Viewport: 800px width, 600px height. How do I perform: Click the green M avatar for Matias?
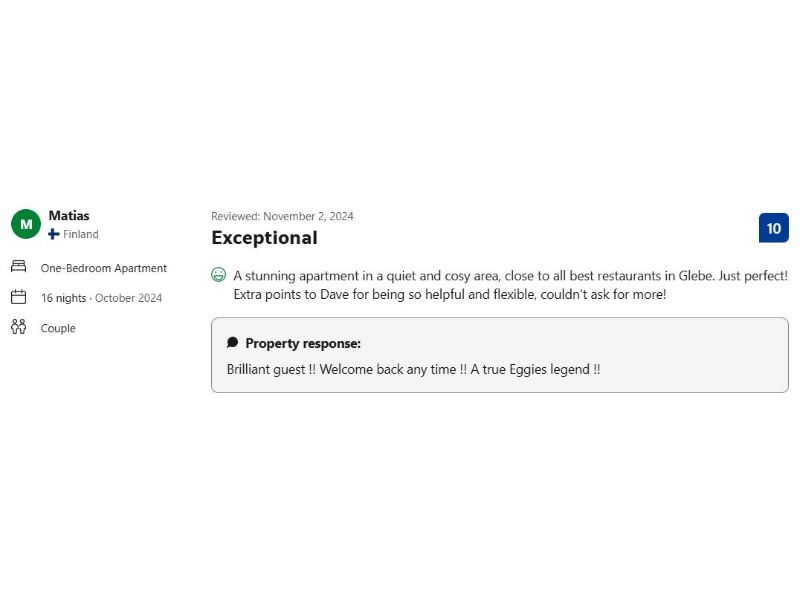click(25, 224)
